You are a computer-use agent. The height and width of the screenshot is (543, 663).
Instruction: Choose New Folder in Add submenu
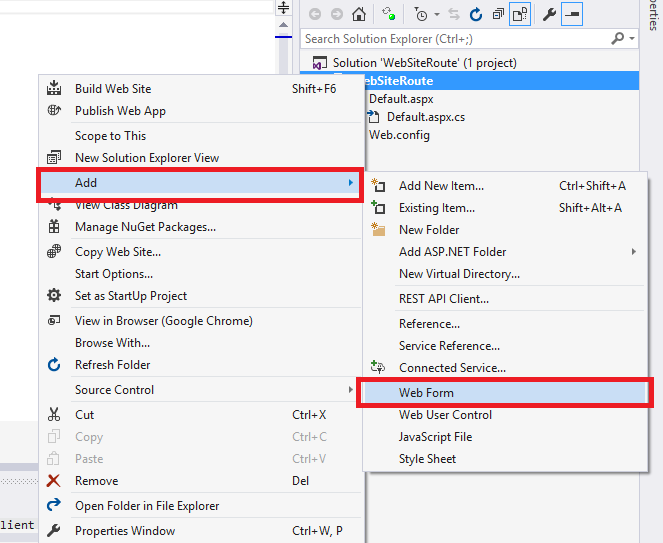pyautogui.click(x=505, y=230)
